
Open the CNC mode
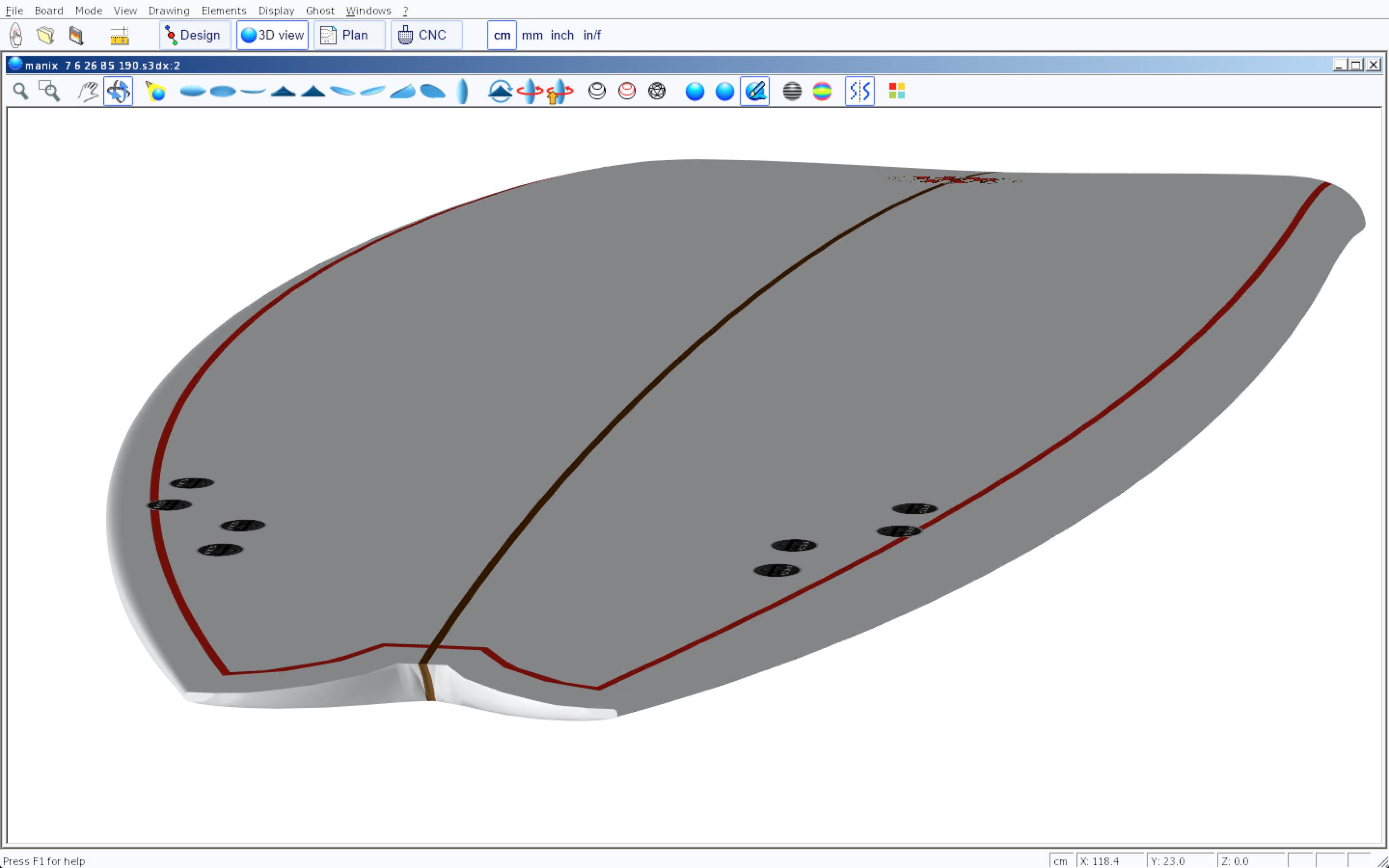coord(426,36)
